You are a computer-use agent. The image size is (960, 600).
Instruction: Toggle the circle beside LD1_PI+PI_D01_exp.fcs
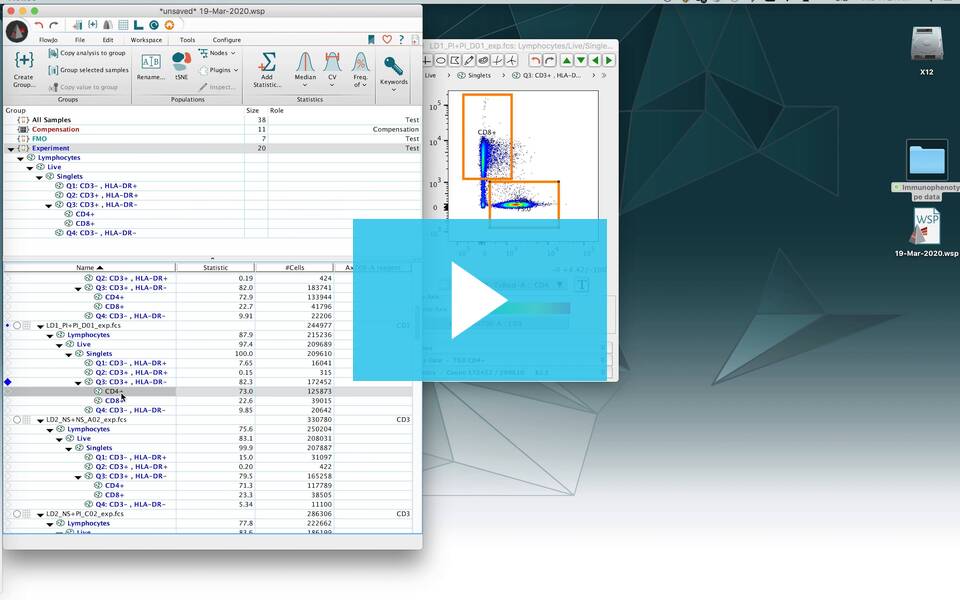pyautogui.click(x=17, y=326)
